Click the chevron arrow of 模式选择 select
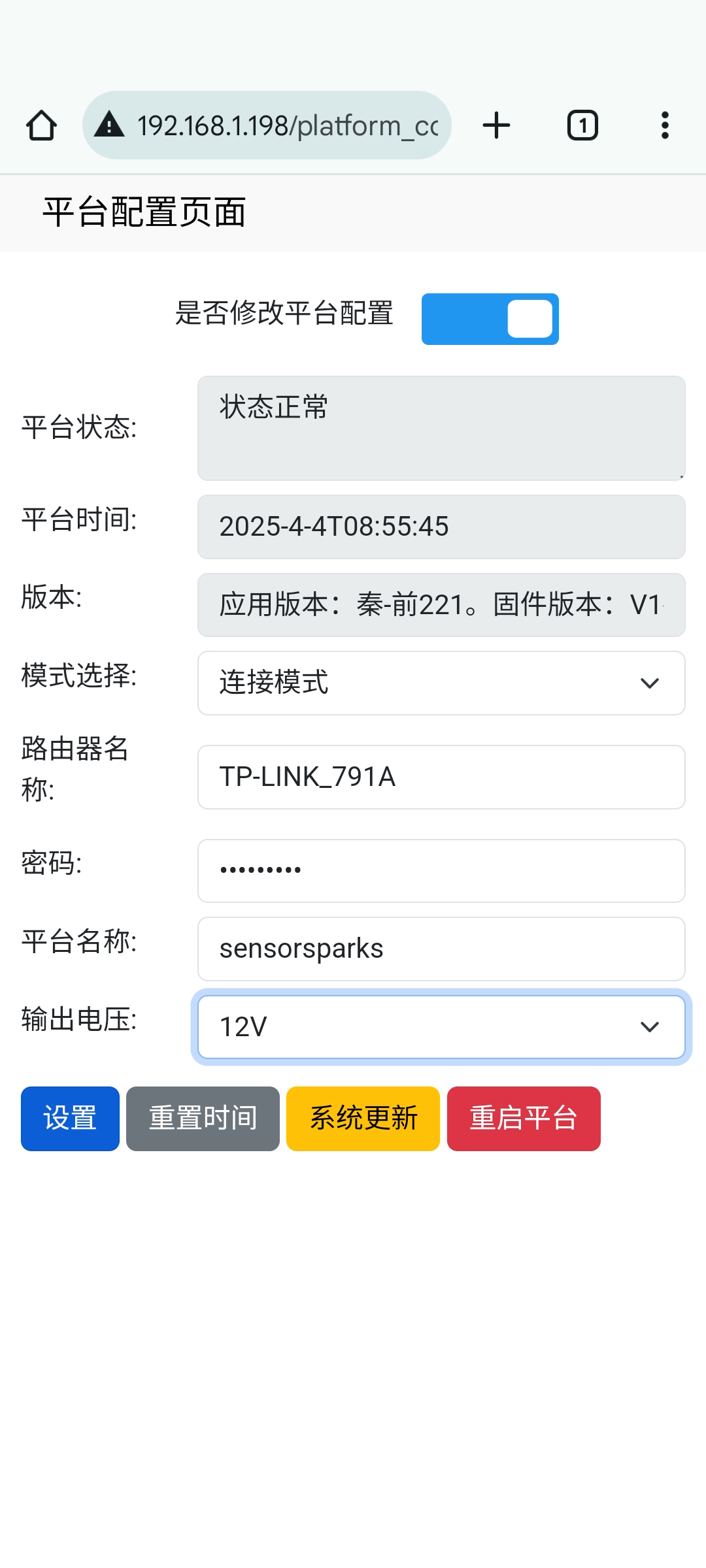The image size is (706, 1568). click(649, 683)
